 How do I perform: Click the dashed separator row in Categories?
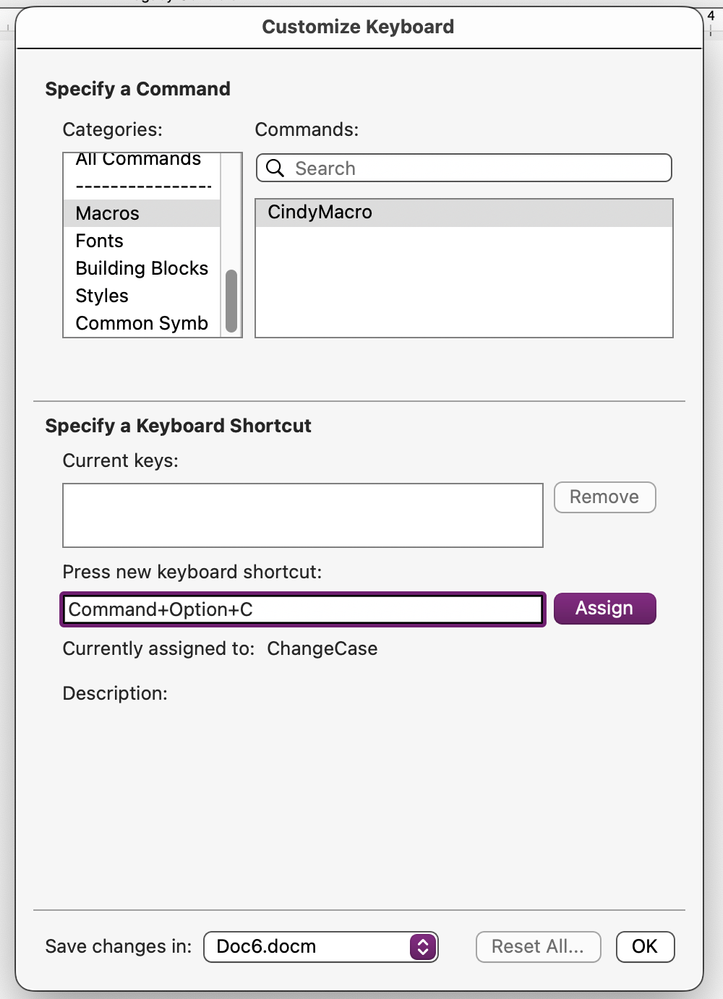(x=143, y=186)
